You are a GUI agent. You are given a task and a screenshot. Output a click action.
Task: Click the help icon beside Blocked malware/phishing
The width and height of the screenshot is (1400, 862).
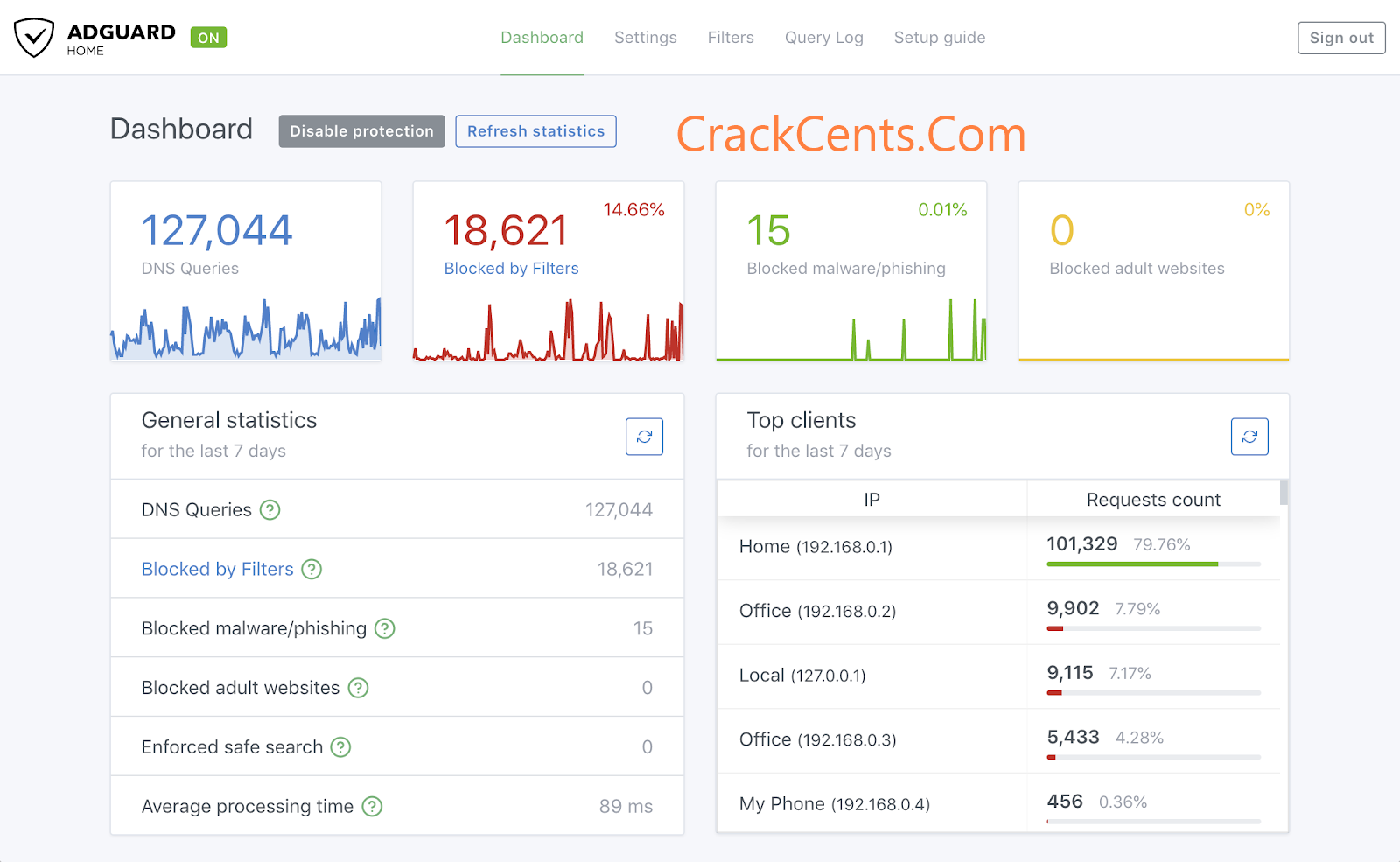[x=385, y=628]
